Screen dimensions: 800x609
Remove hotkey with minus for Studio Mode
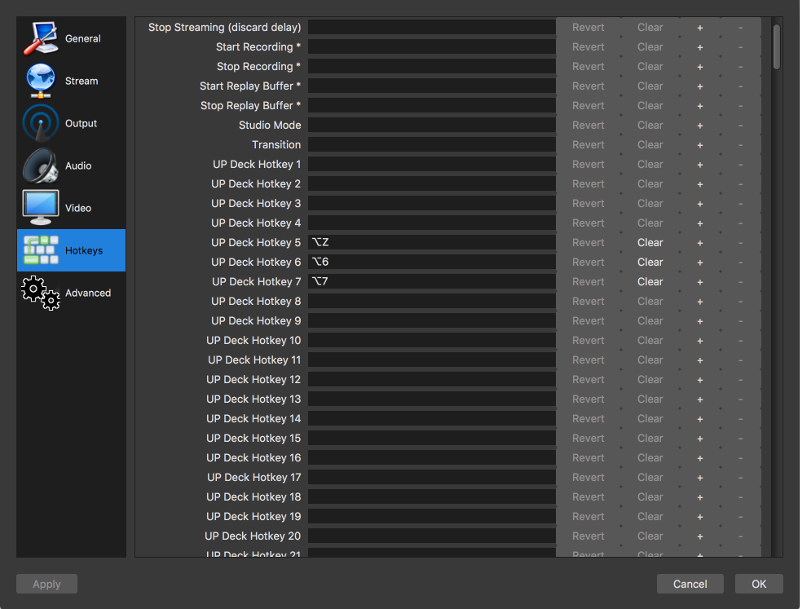740,125
